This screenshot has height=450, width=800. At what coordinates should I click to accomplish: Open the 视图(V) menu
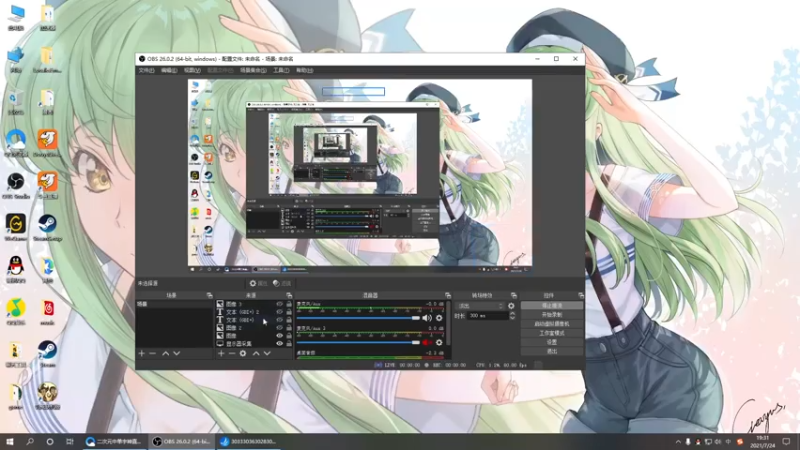point(192,70)
